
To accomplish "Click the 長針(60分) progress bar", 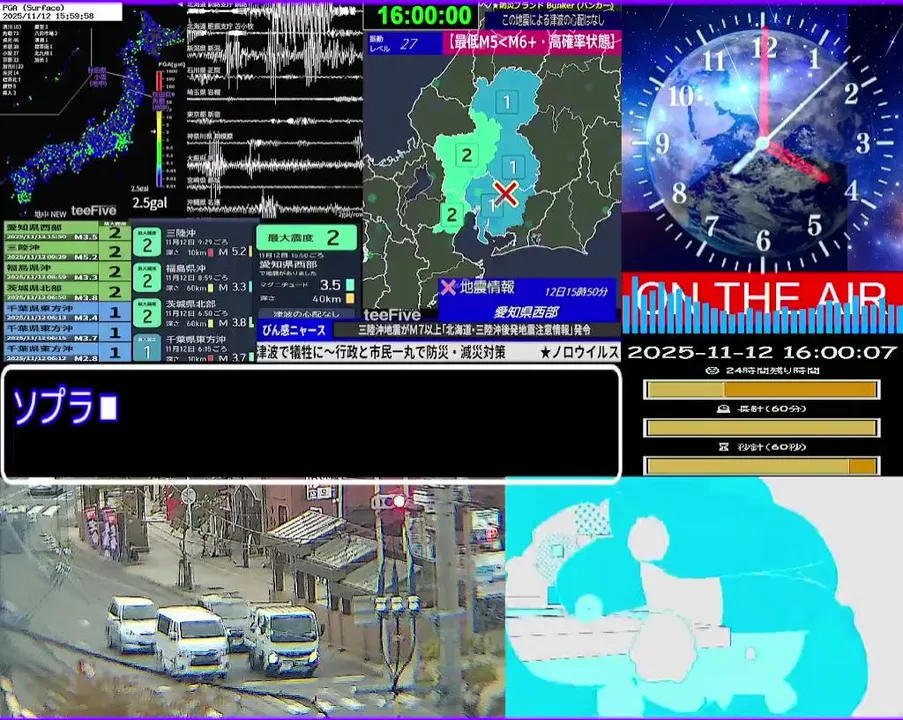I will pyautogui.click(x=761, y=428).
